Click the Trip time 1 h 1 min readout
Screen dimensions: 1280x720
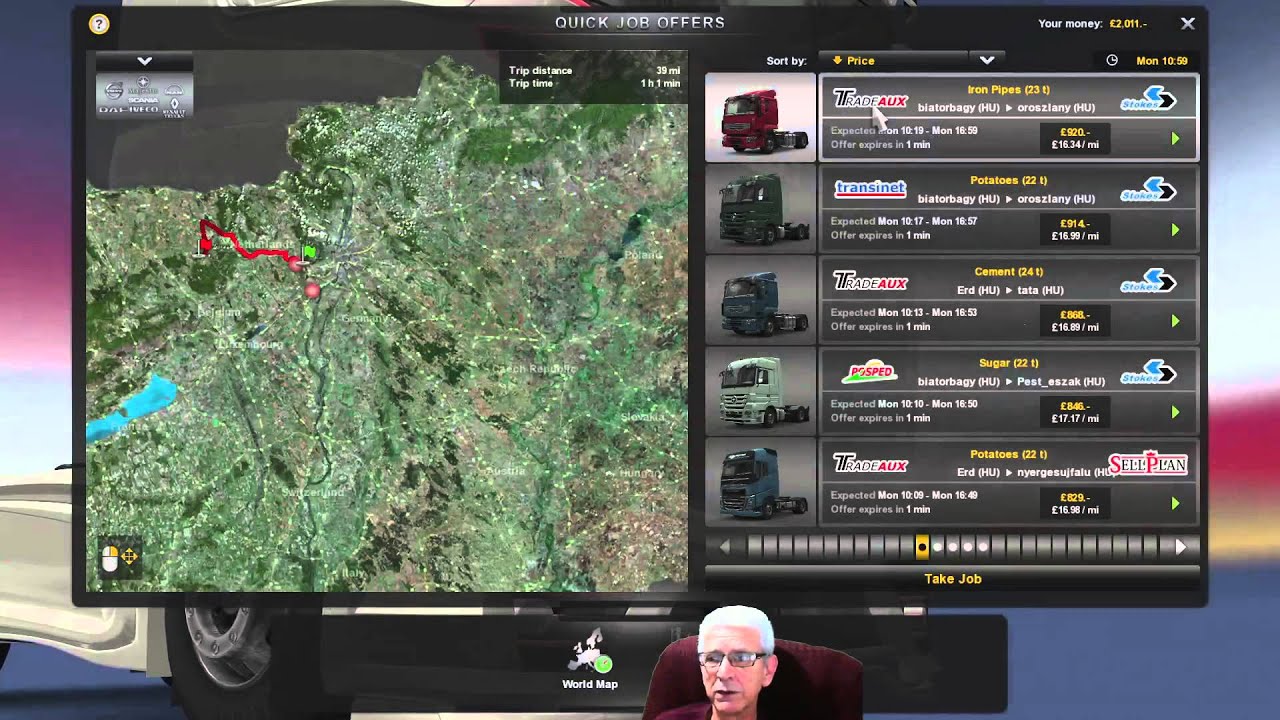click(594, 84)
